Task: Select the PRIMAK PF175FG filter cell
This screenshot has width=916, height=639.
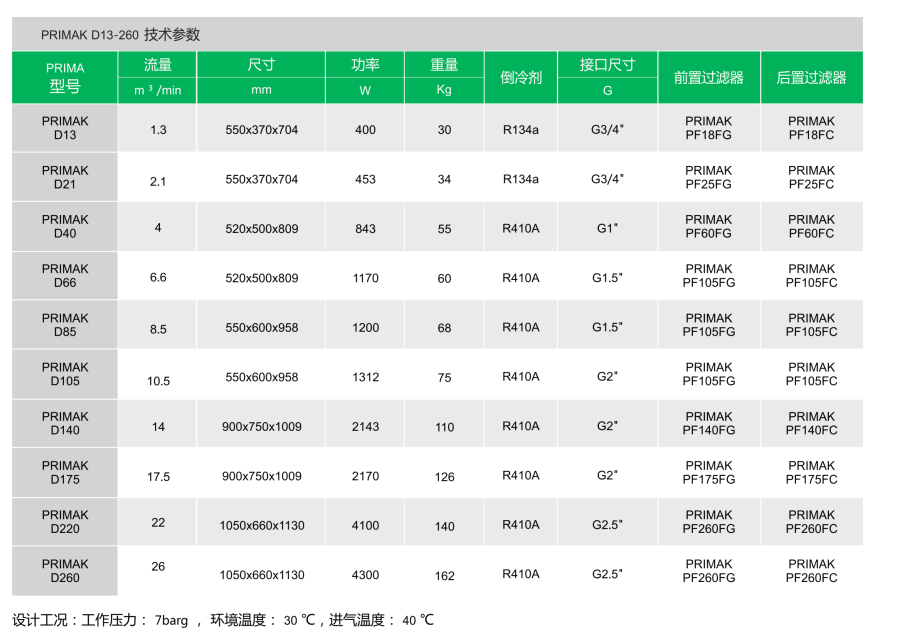Action: pyautogui.click(x=708, y=473)
